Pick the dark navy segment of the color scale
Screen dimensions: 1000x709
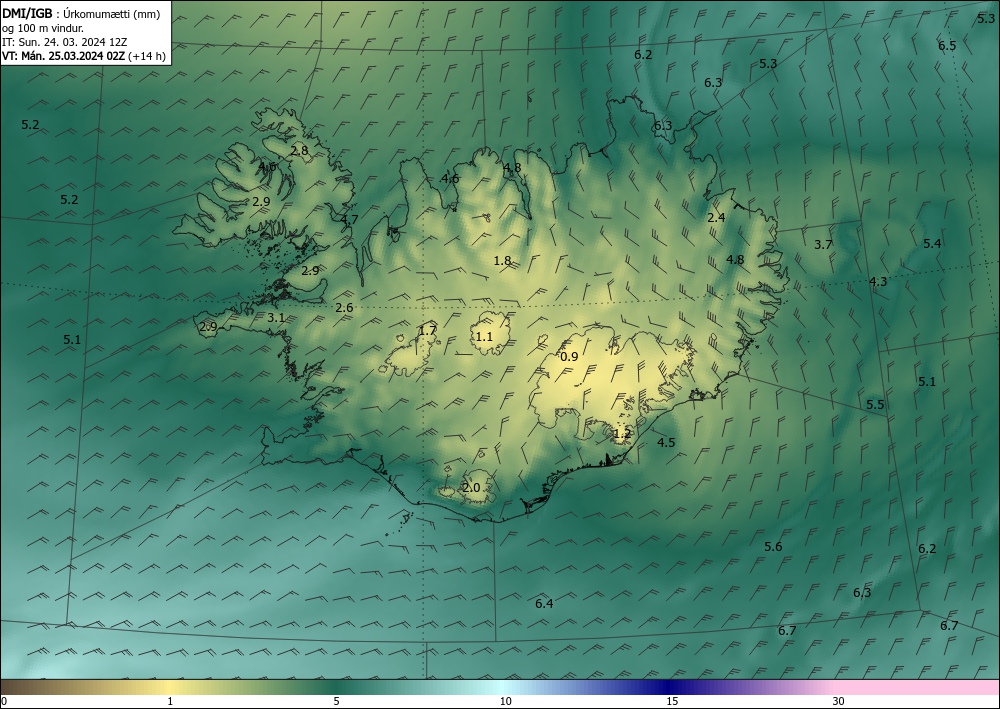click(x=670, y=687)
